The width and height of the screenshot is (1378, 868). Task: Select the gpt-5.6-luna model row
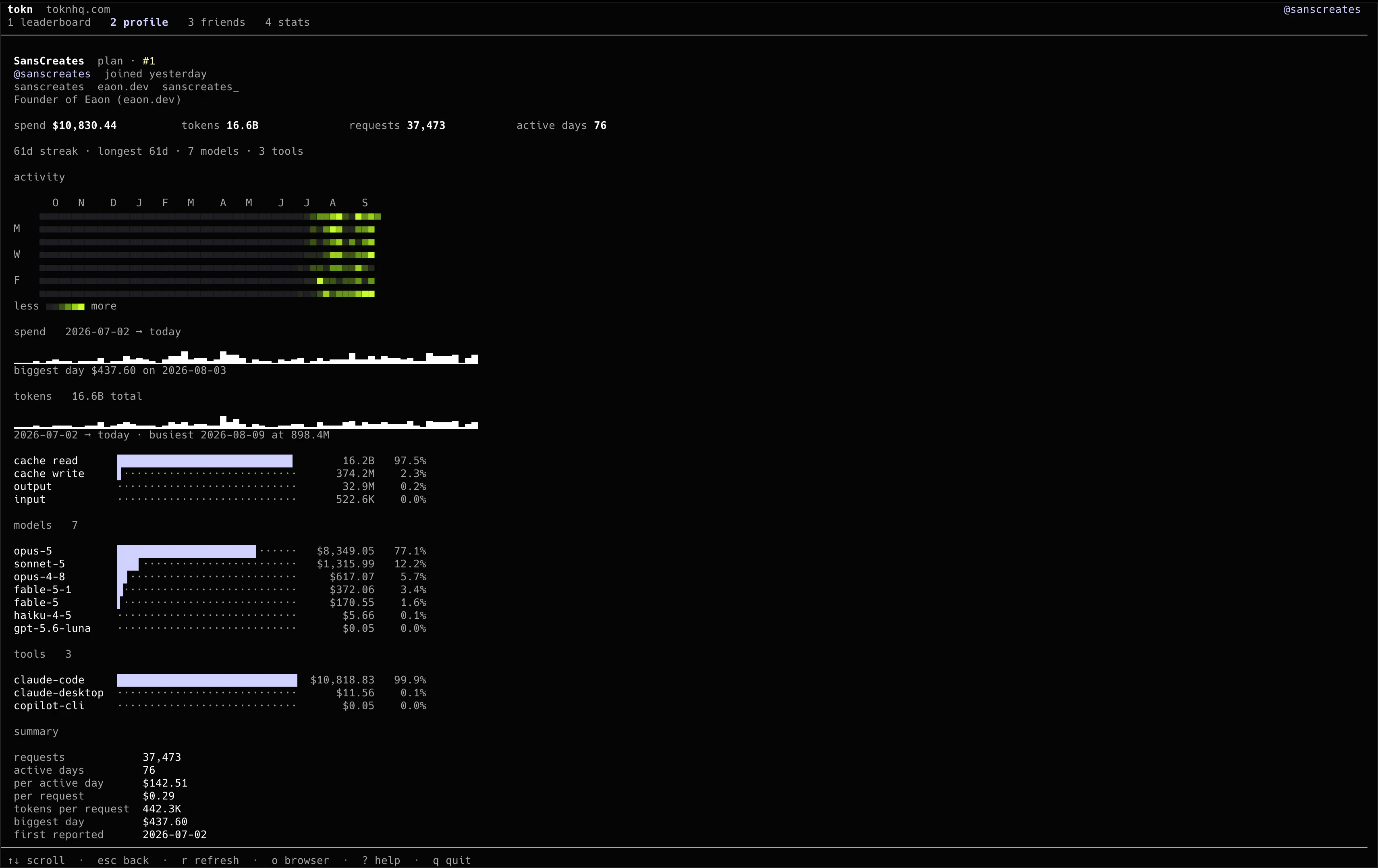click(220, 628)
